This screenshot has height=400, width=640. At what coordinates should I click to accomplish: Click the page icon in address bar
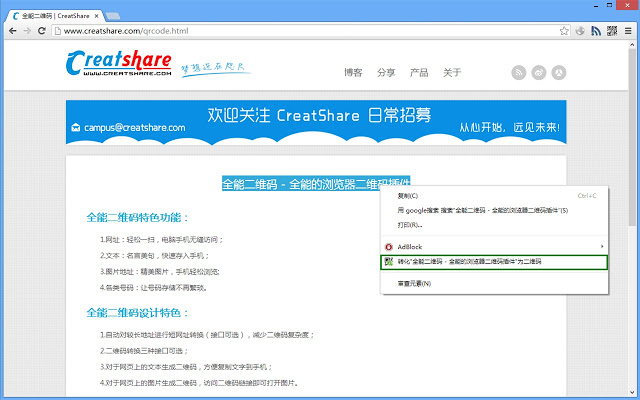(x=58, y=31)
